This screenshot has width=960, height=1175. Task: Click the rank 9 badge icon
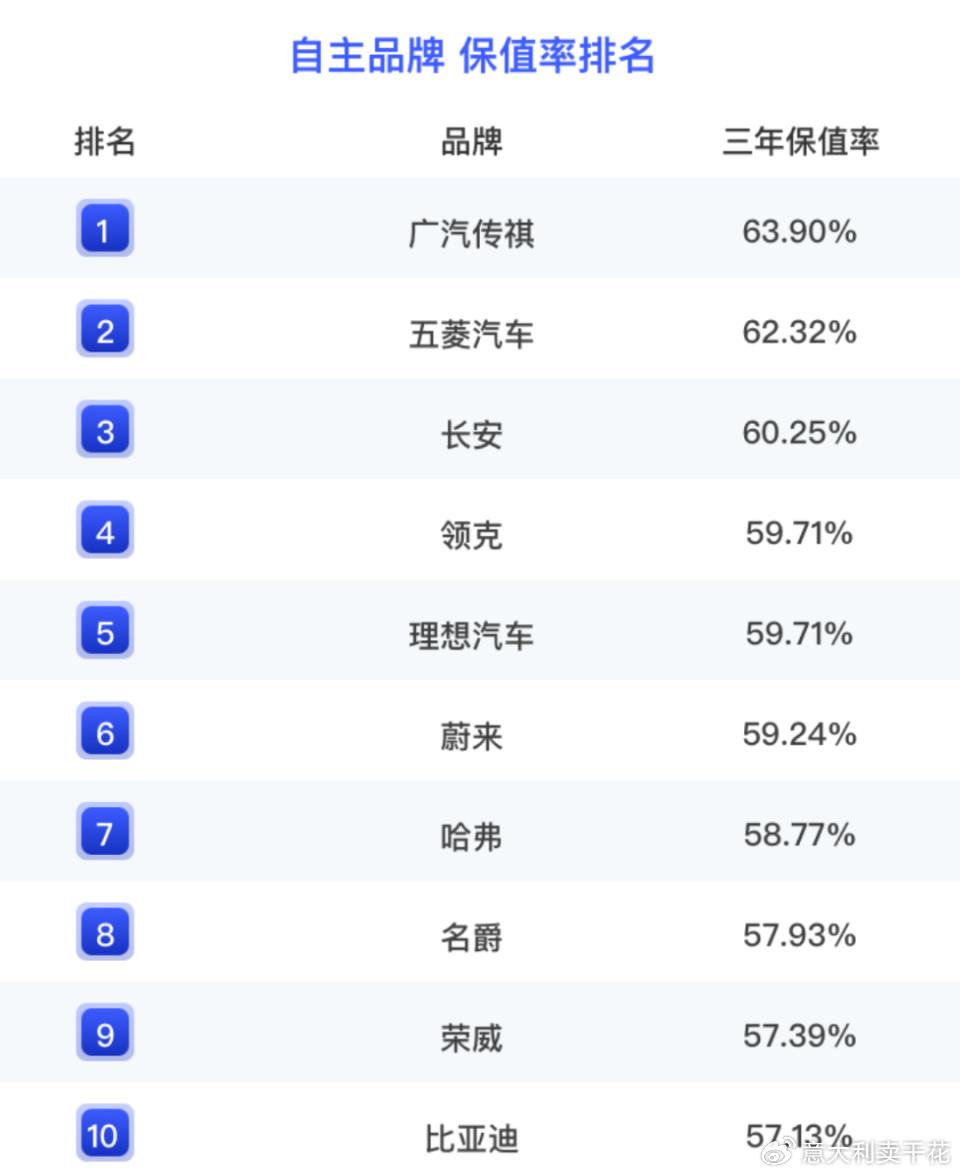105,1032
